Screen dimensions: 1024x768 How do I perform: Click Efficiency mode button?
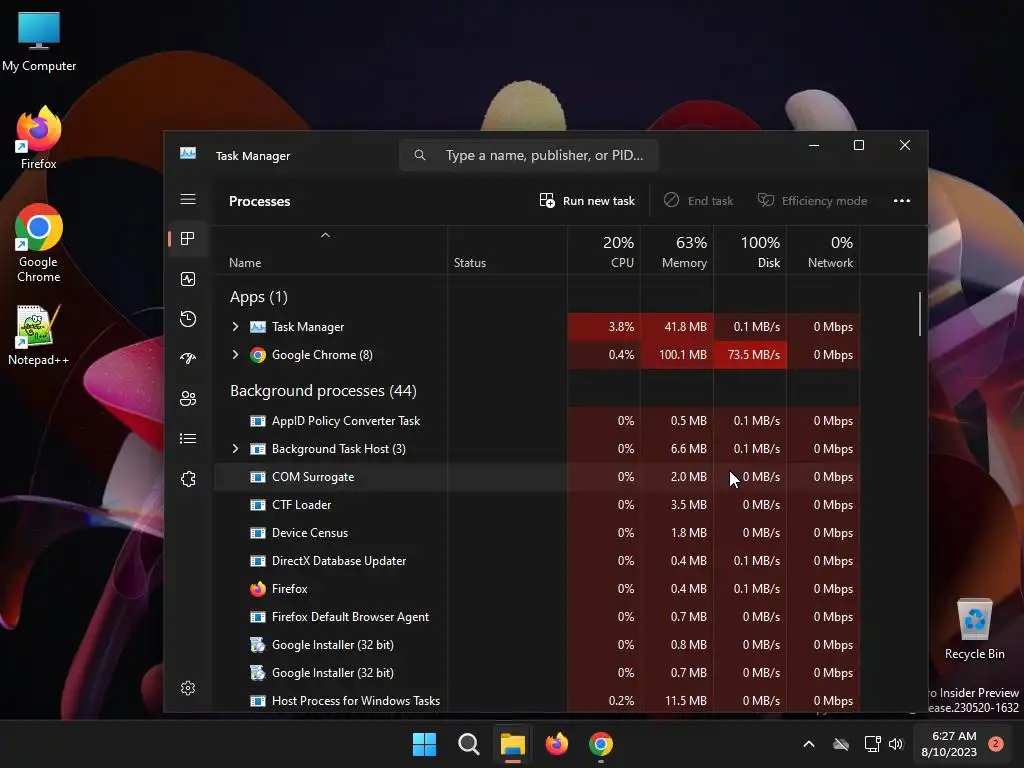tap(812, 200)
